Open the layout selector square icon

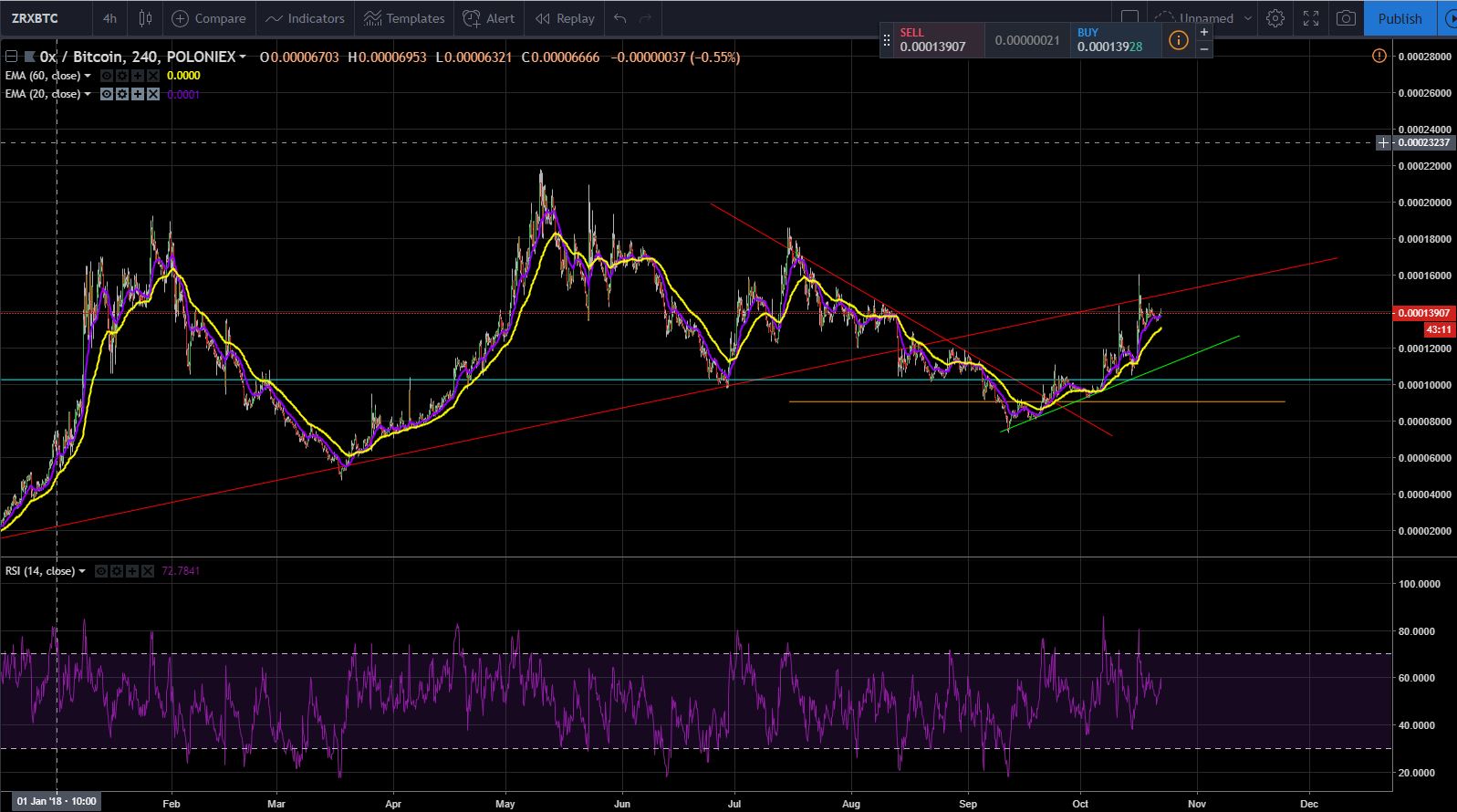click(x=1129, y=17)
